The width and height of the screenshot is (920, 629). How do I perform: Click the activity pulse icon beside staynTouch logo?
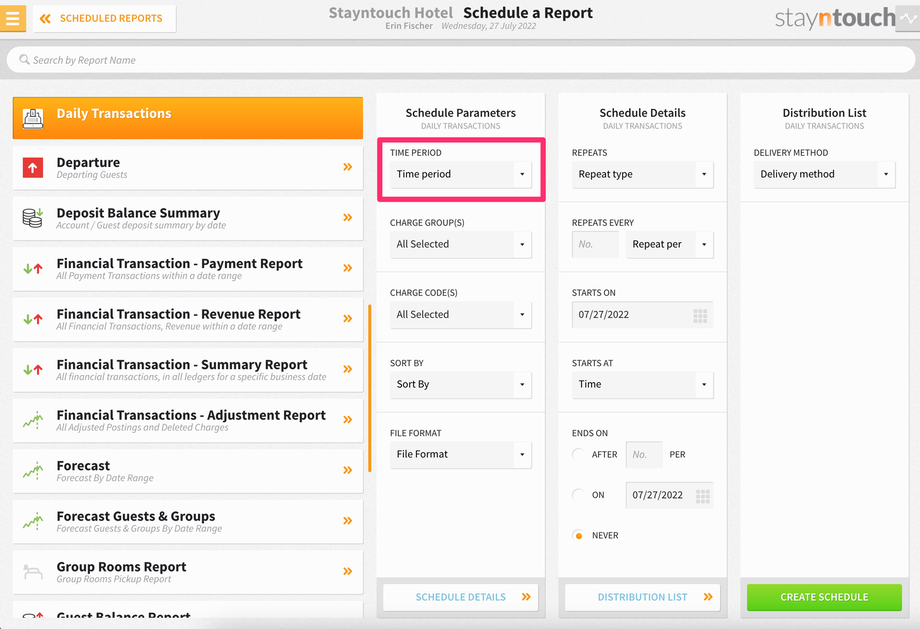click(908, 18)
